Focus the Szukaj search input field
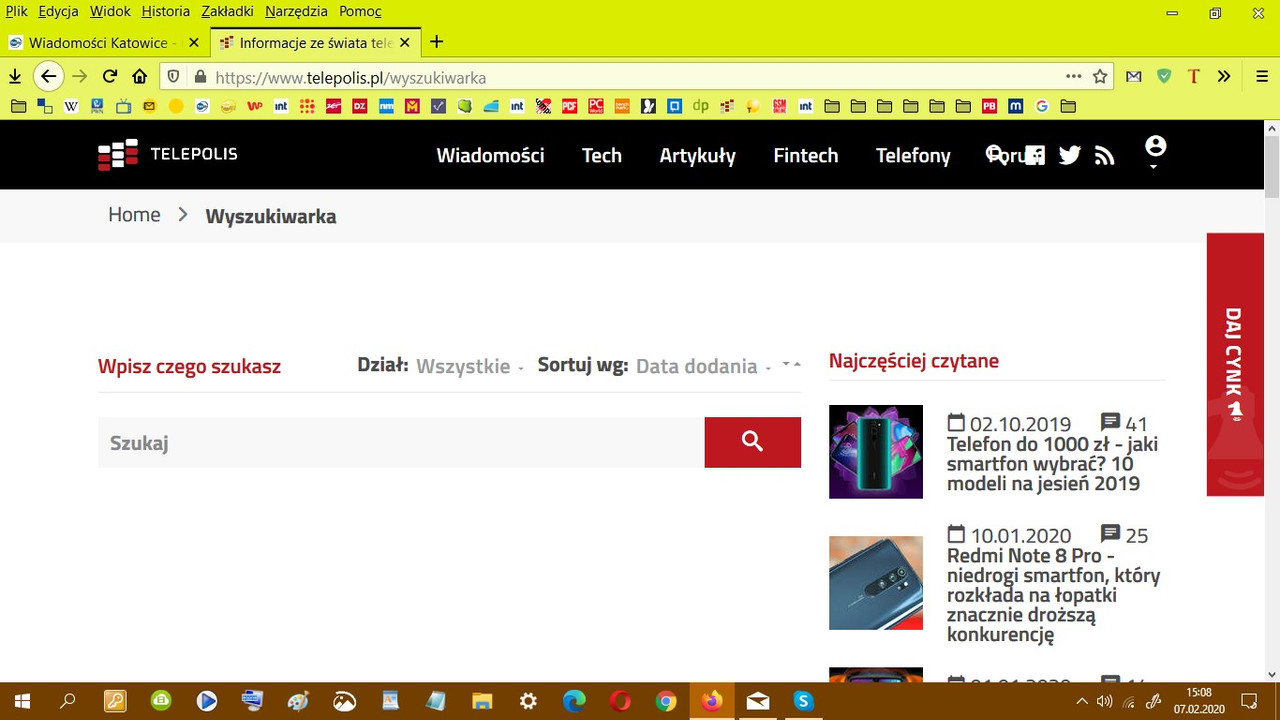Image resolution: width=1280 pixels, height=720 pixels. click(401, 442)
